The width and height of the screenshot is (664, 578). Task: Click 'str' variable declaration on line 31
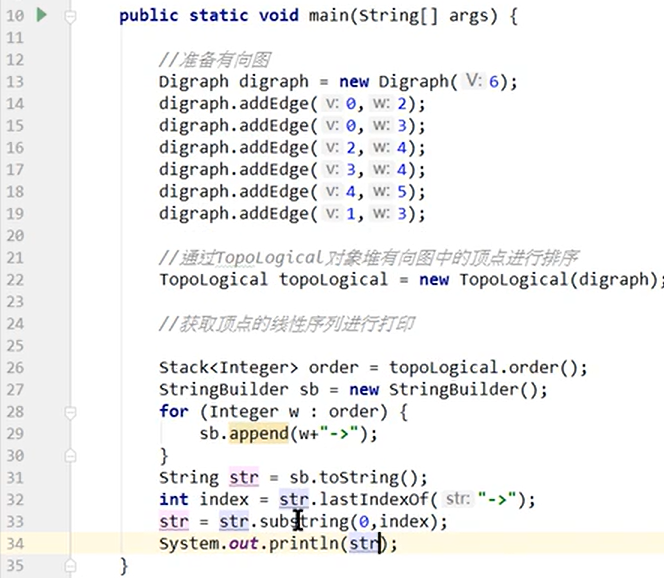[x=243, y=478]
